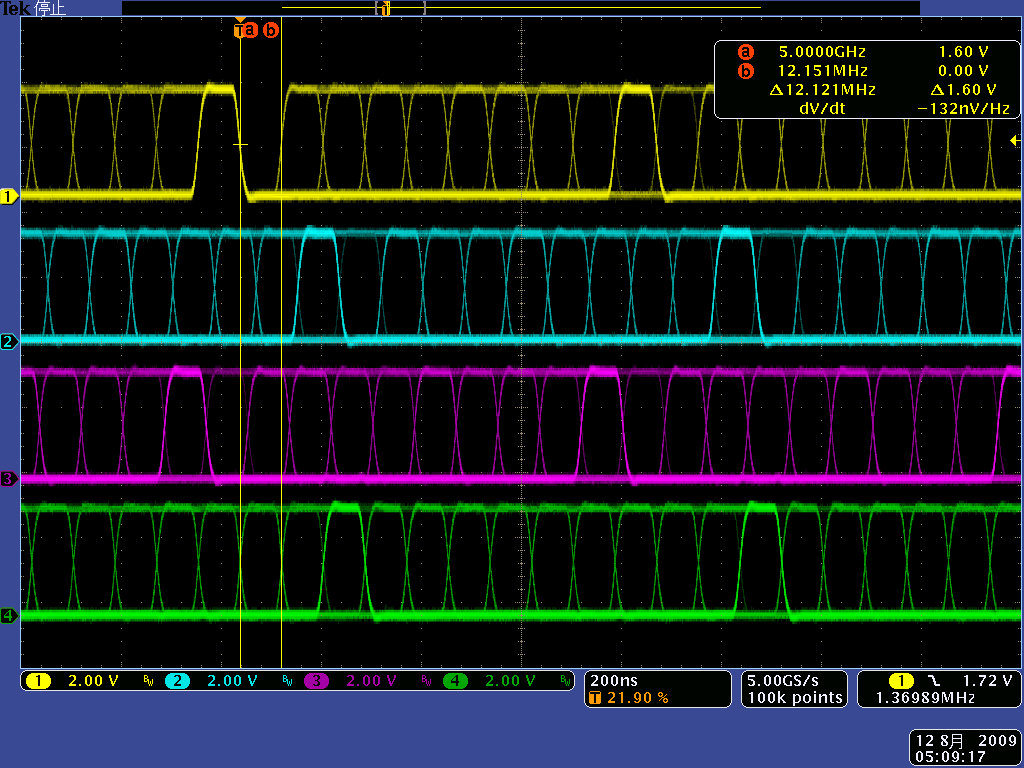Click the 5.0000GHz cursor a reading
Viewport: 1024px width, 768px height.
822,52
